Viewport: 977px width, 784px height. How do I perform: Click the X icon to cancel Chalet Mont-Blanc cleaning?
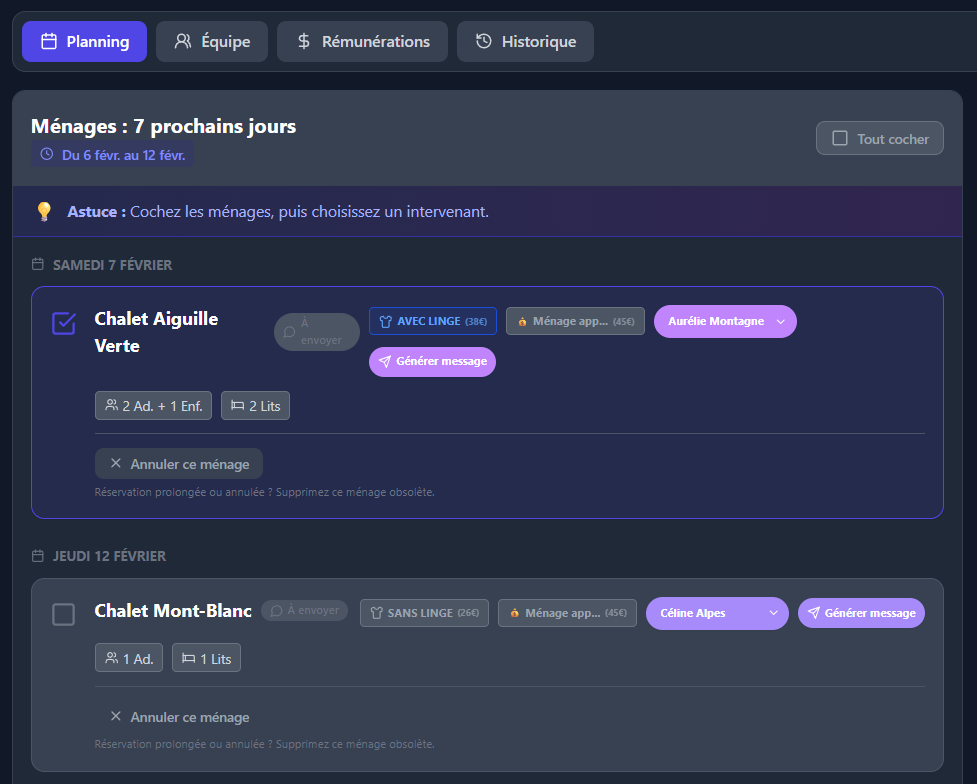click(116, 717)
